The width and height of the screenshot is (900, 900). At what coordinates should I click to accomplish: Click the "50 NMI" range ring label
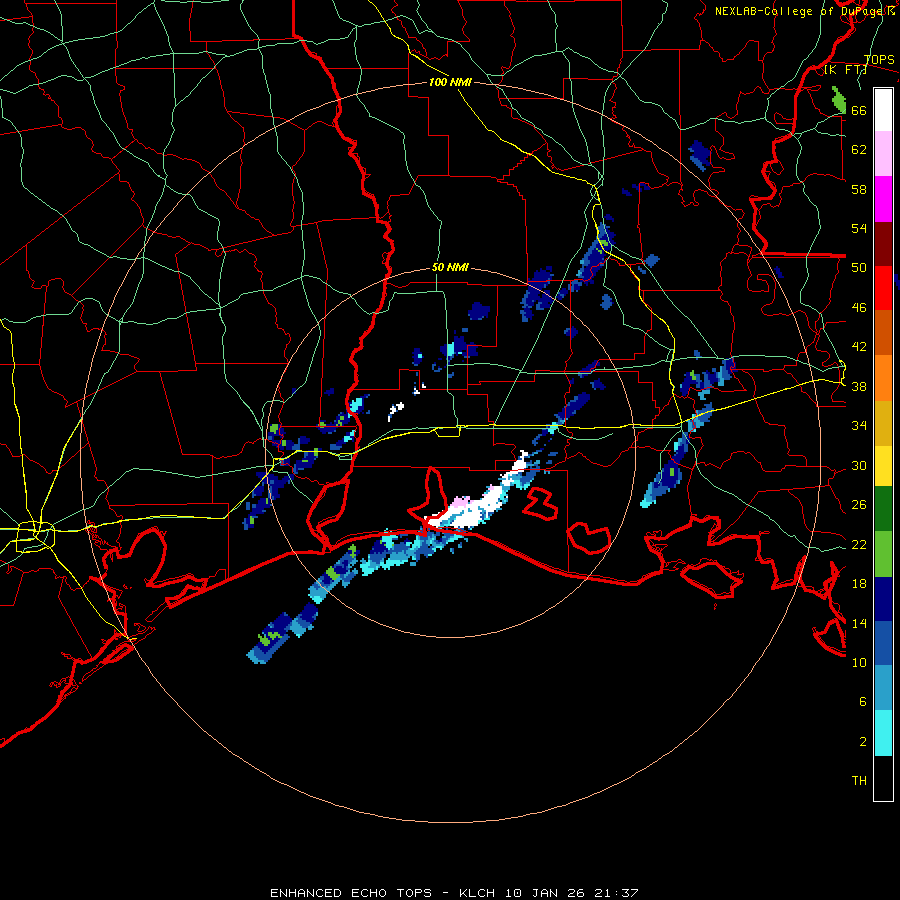[x=450, y=267]
